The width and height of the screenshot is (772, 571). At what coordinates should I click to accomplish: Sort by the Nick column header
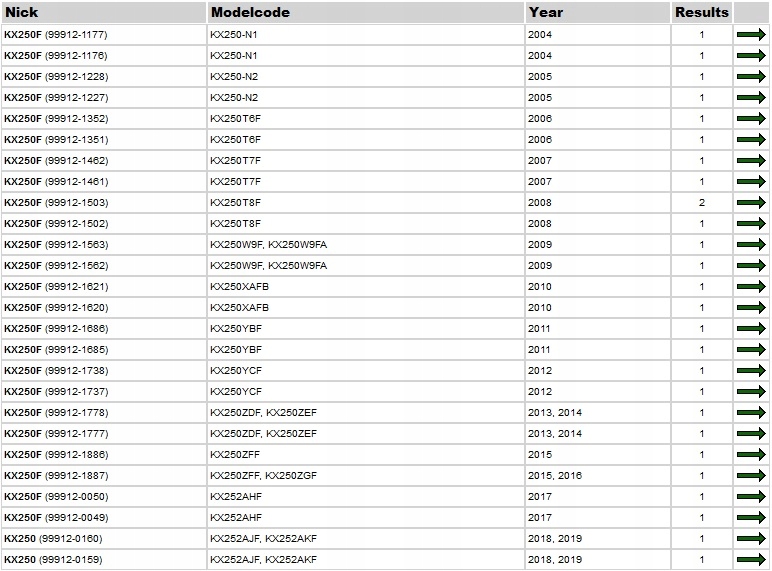[x=22, y=12]
